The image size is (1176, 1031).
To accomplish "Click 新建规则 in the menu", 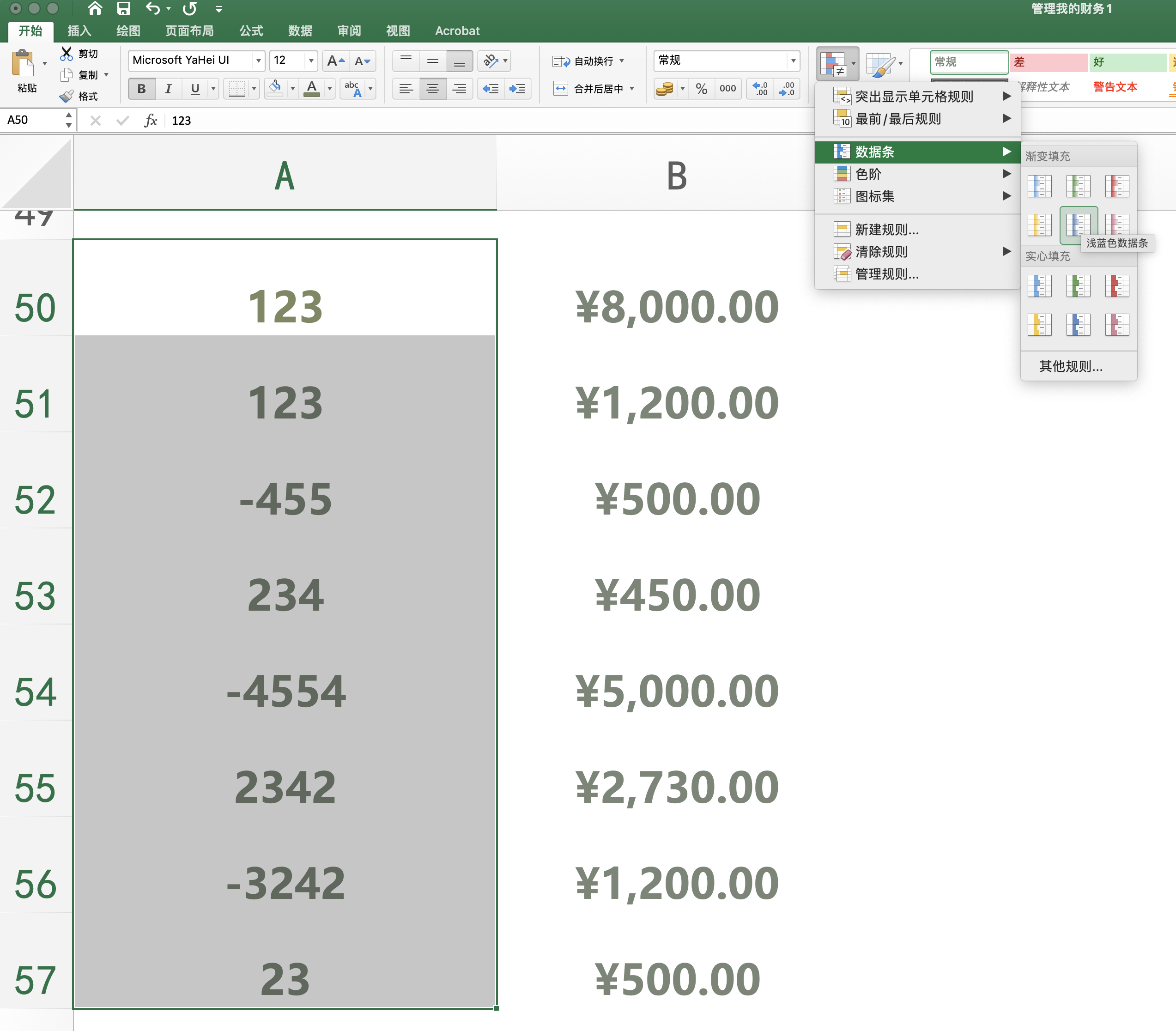I will (x=886, y=230).
